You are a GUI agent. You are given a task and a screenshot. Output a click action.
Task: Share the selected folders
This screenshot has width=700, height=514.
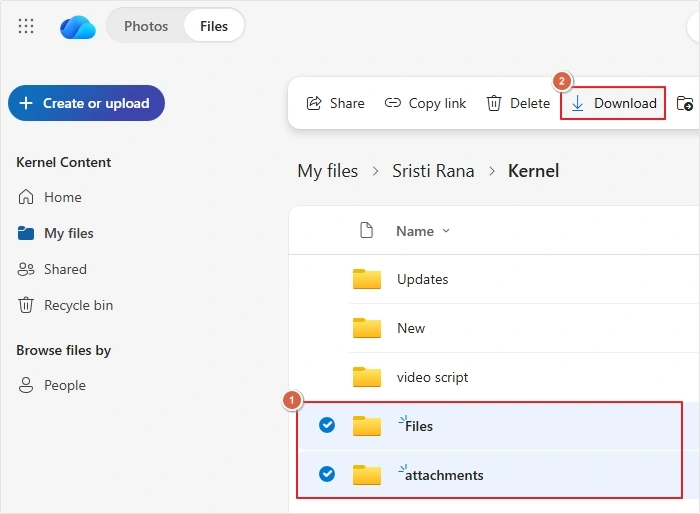[x=335, y=103]
